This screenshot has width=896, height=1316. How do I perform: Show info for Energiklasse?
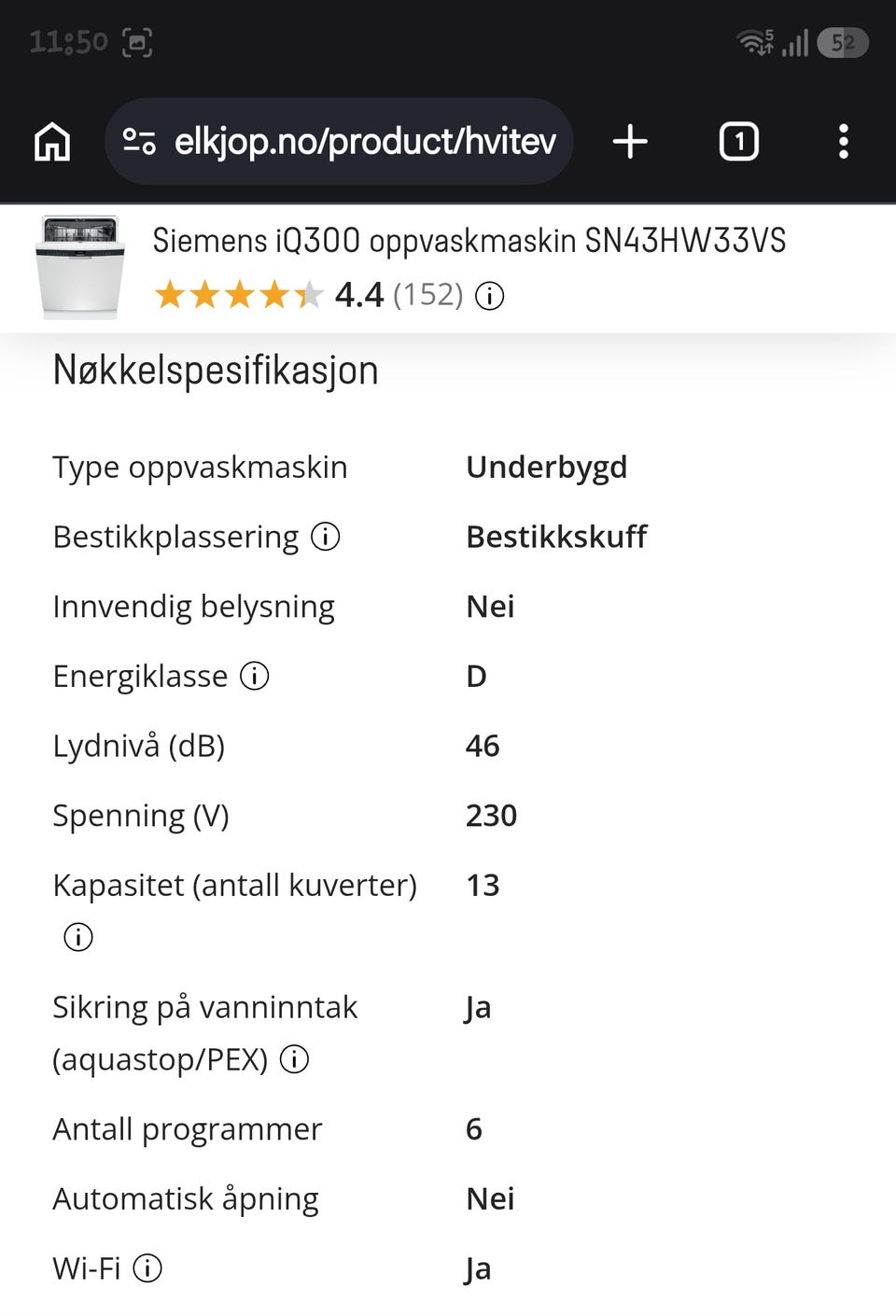pos(254,676)
